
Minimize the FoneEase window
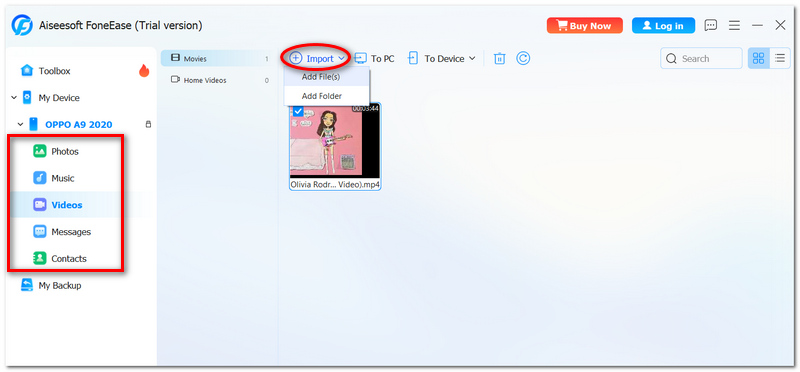point(758,25)
